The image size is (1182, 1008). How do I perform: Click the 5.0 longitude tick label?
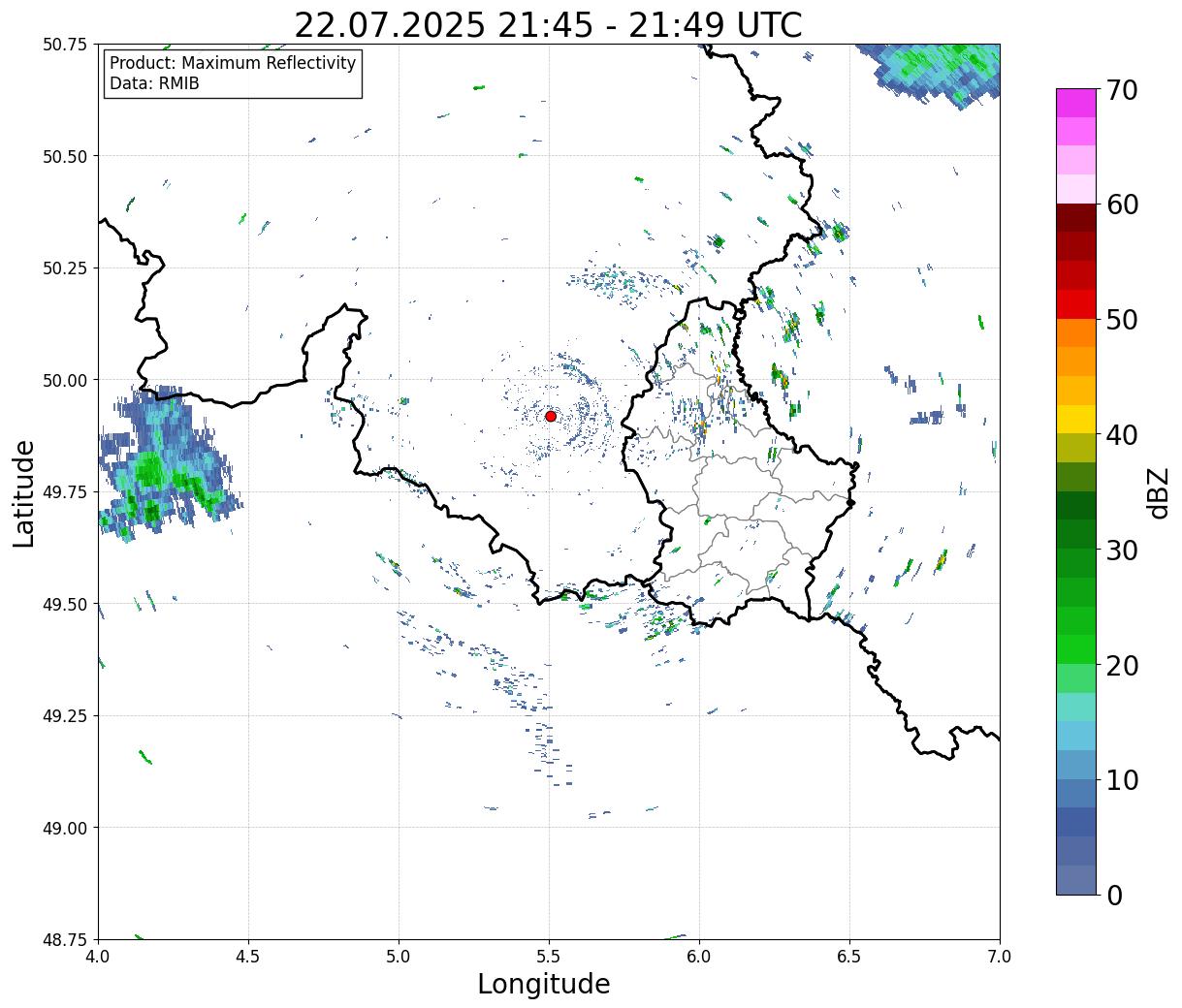point(399,957)
